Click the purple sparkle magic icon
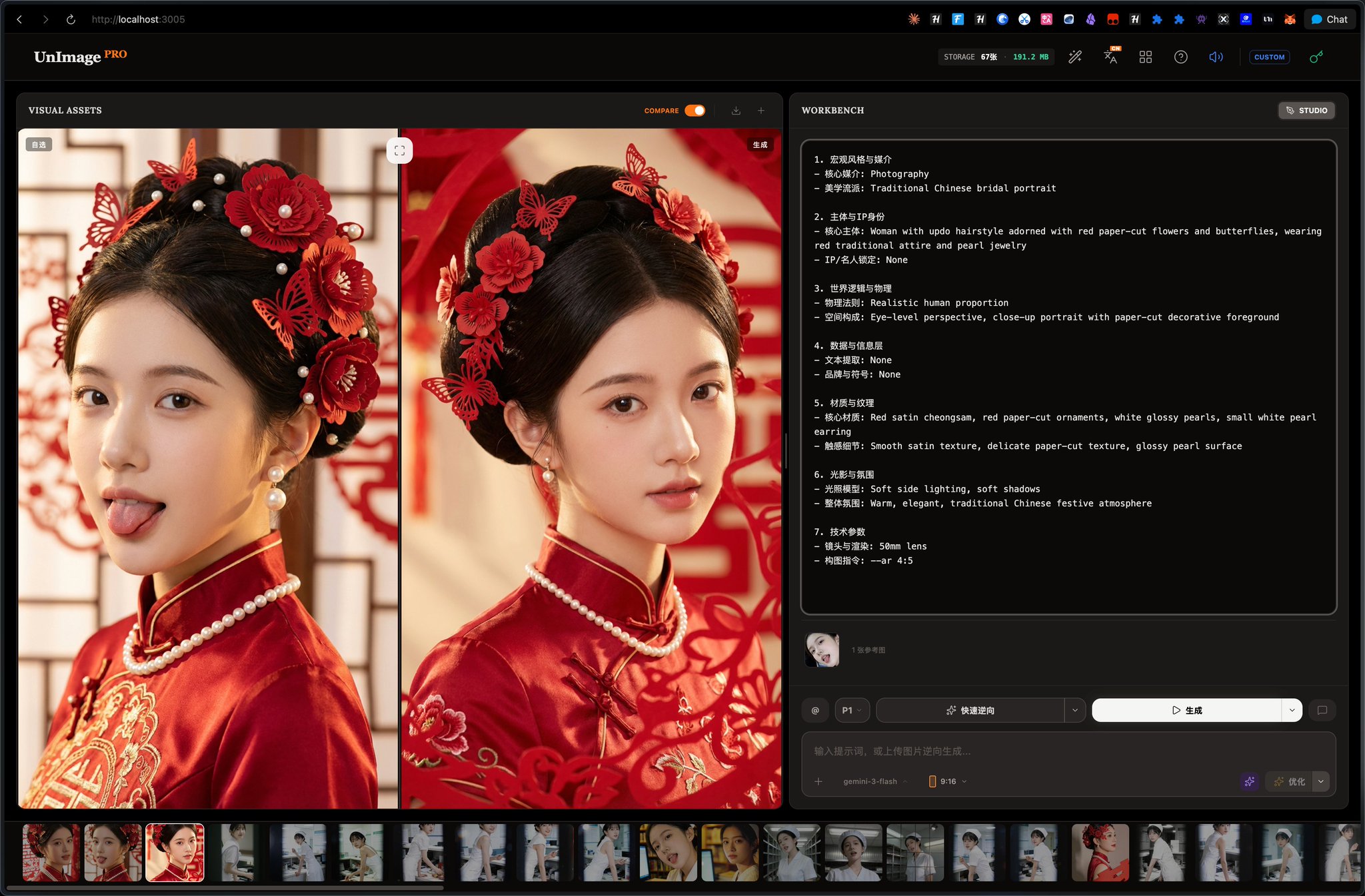This screenshot has height=896, width=1365. pyautogui.click(x=1249, y=781)
